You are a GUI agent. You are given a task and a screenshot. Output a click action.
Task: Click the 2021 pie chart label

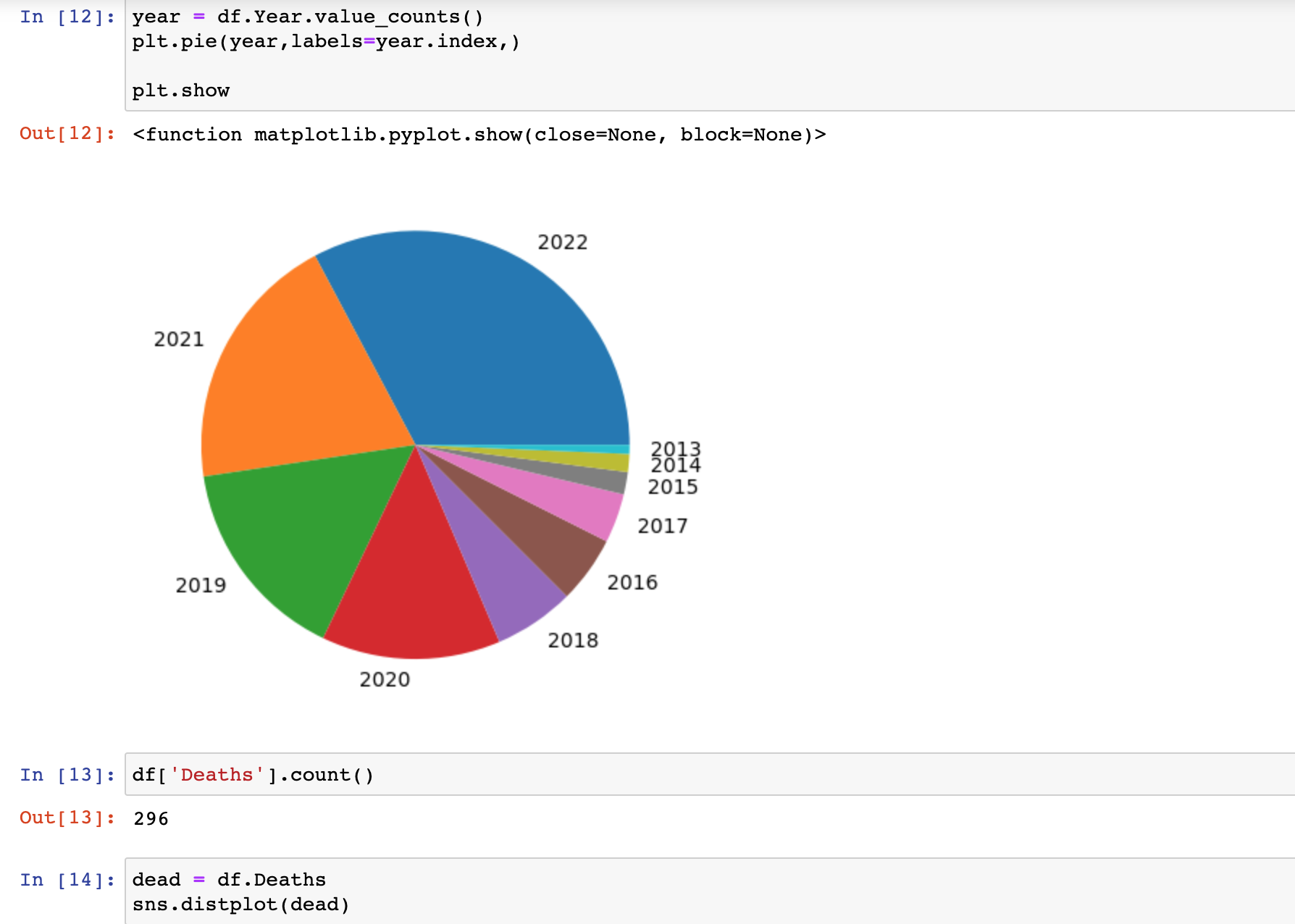[178, 339]
